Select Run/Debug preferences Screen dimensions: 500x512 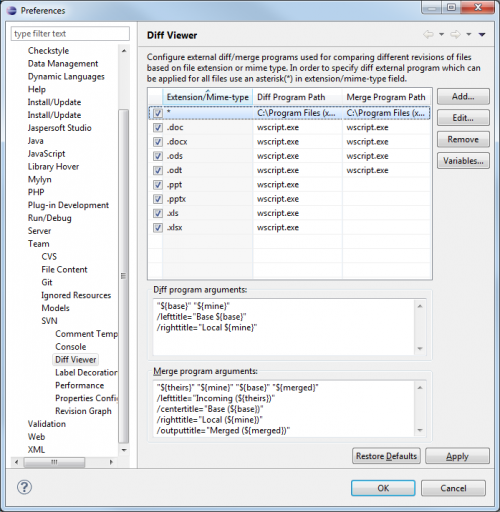coord(50,218)
